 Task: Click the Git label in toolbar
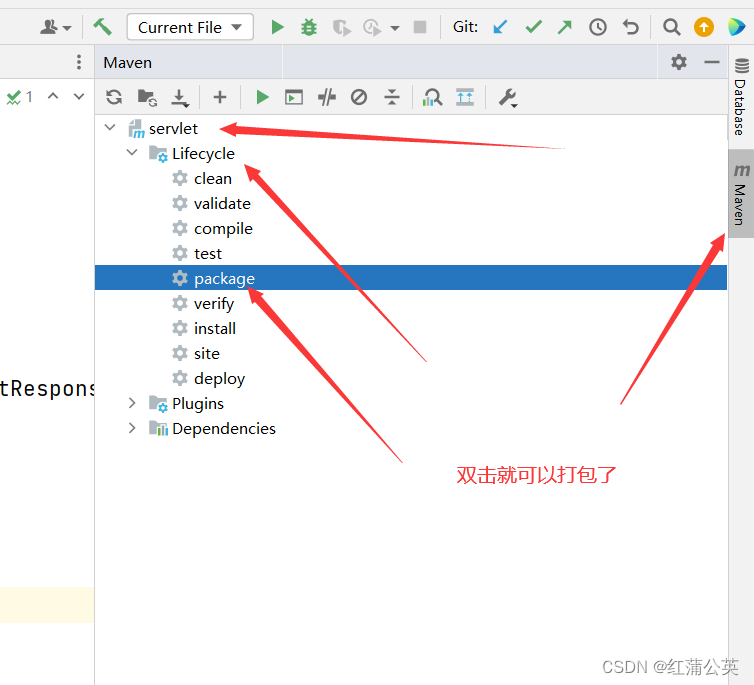click(465, 27)
